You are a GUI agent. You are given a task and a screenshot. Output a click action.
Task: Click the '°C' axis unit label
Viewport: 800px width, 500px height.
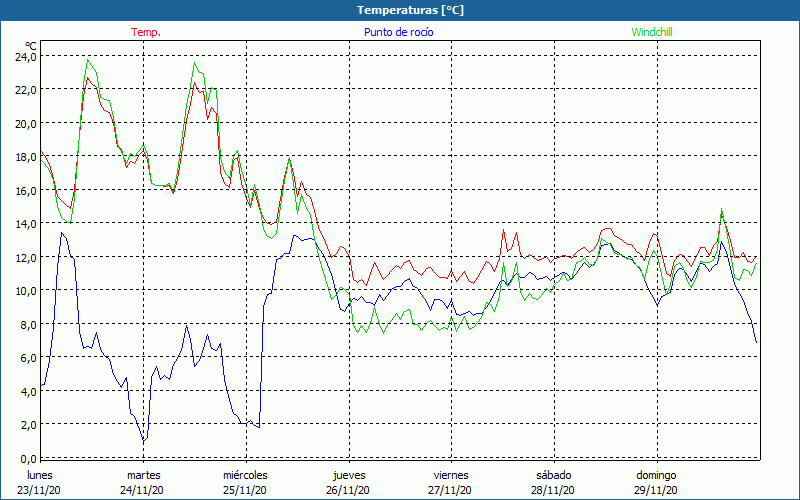[31, 46]
